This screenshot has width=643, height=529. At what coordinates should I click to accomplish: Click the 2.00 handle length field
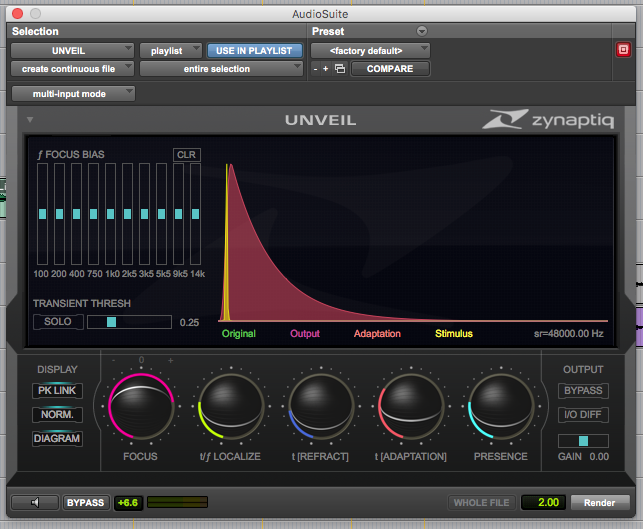pos(543,502)
